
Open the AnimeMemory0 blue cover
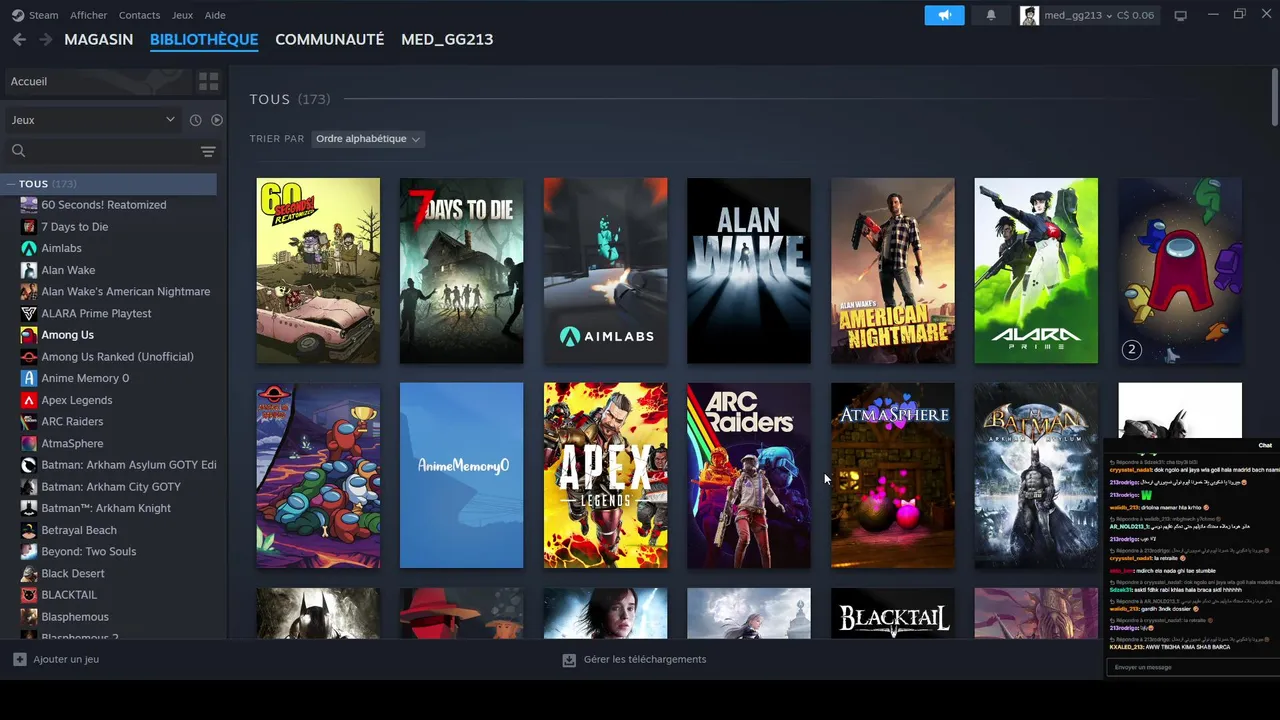point(461,475)
